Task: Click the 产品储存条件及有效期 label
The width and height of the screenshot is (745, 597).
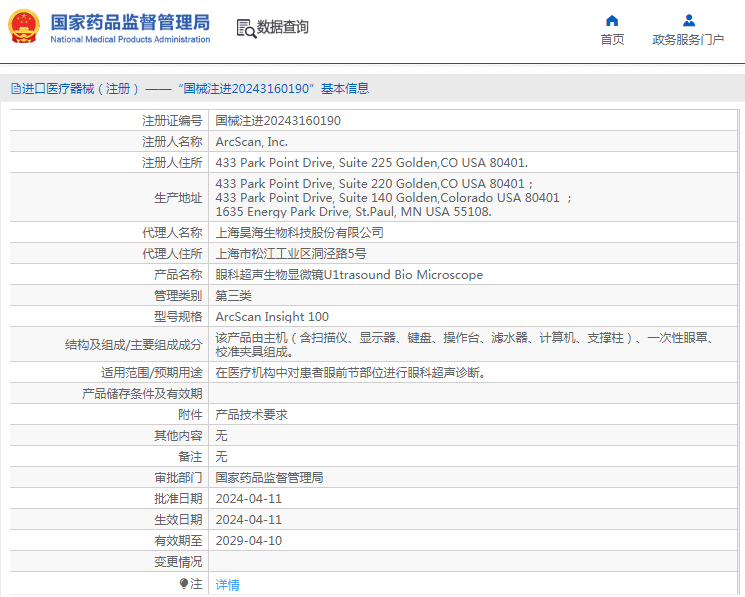Action: pyautogui.click(x=142, y=394)
